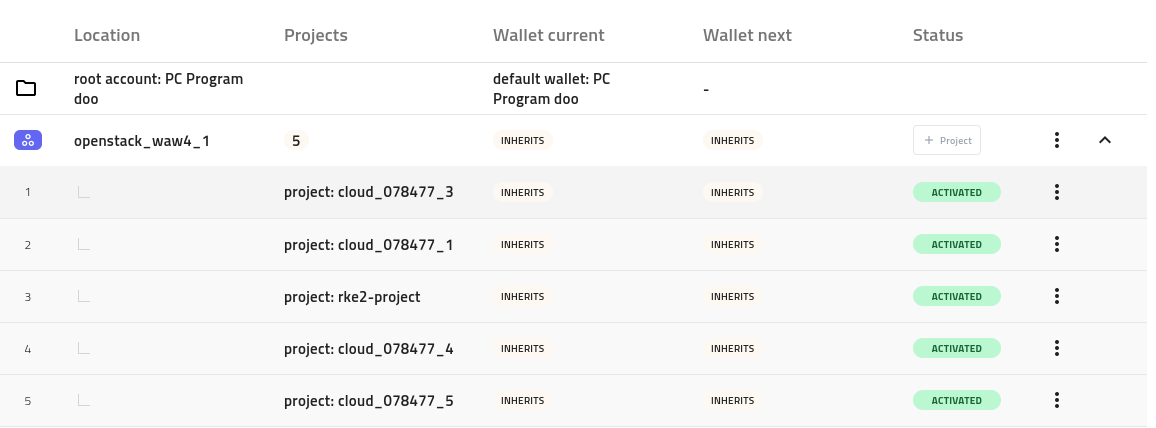The height and width of the screenshot is (428, 1156).
Task: Click Inherits wallet current badge for openstack_waw4_1
Action: pos(522,141)
